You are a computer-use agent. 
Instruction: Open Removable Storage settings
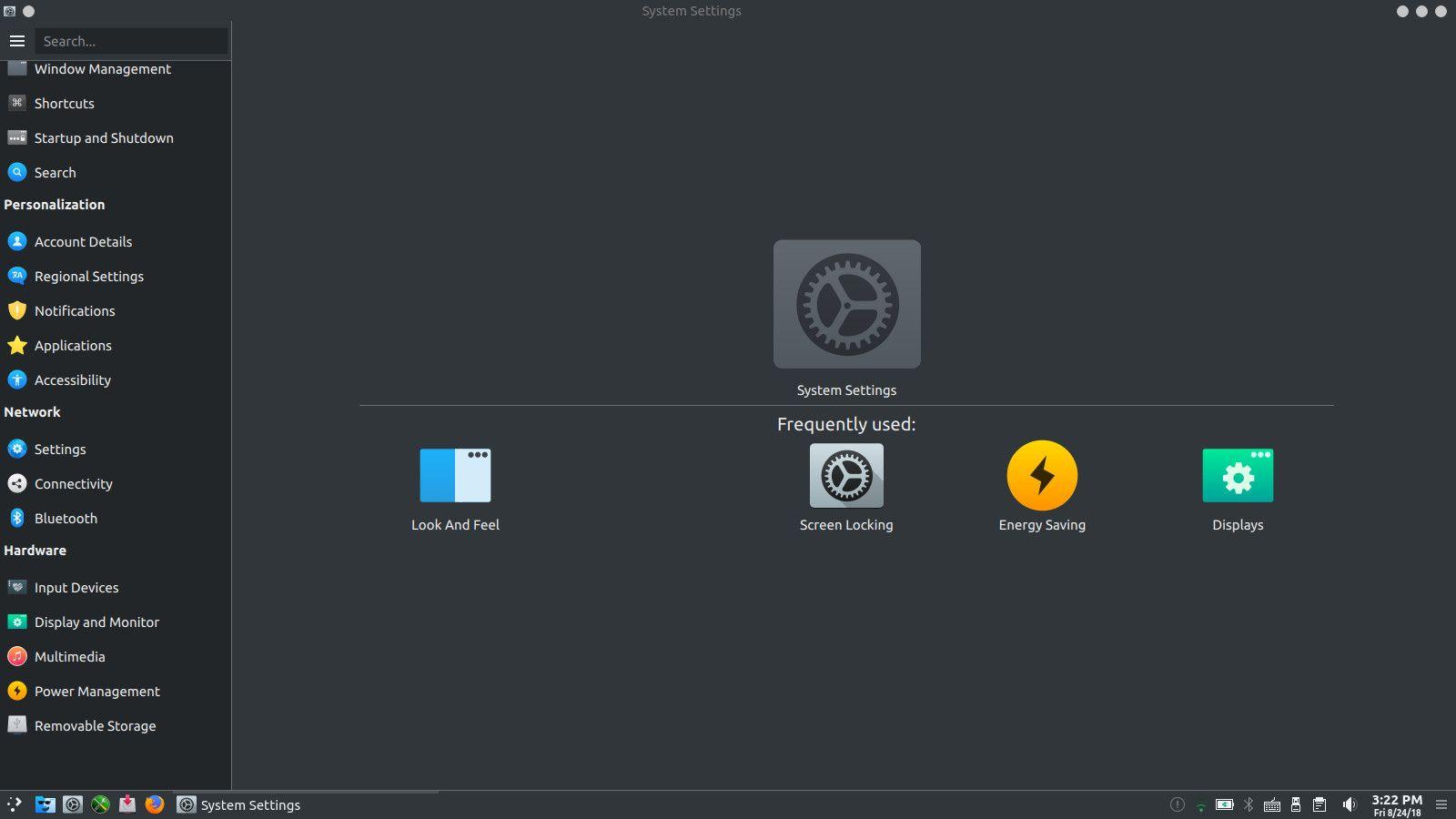116,726
